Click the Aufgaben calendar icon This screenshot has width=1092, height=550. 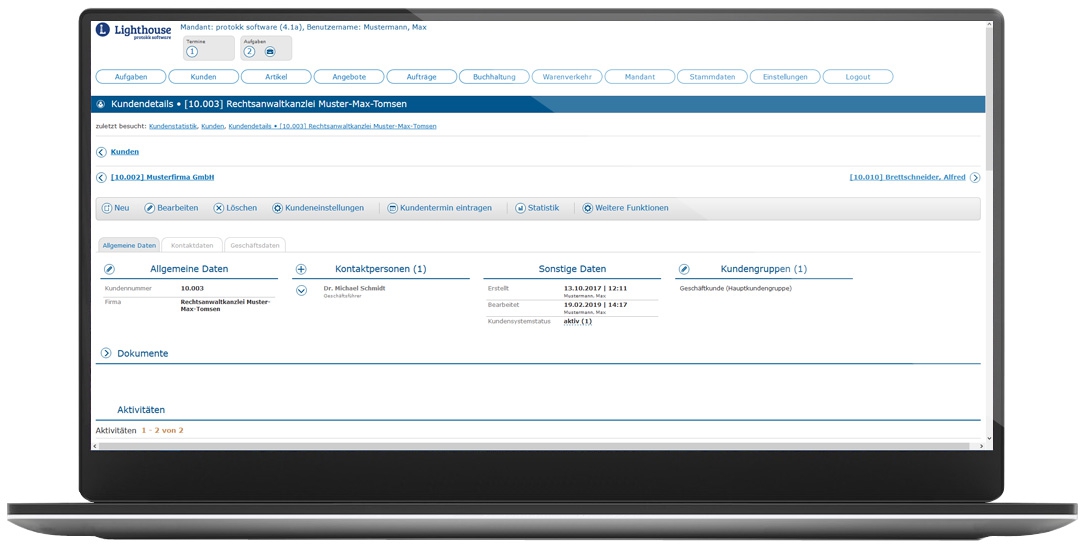point(270,52)
